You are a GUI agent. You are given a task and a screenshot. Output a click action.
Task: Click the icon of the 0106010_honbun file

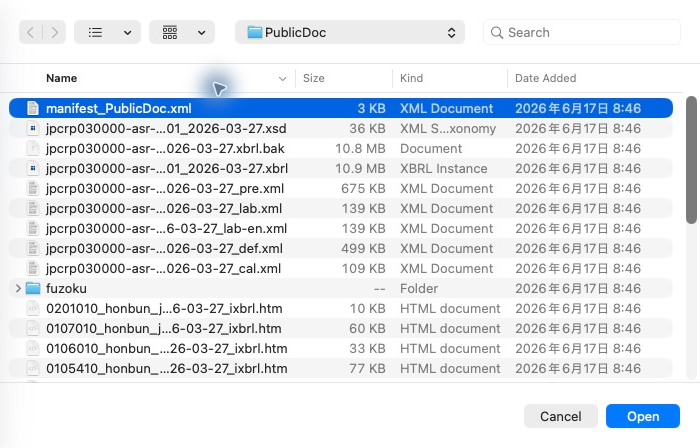pos(33,348)
